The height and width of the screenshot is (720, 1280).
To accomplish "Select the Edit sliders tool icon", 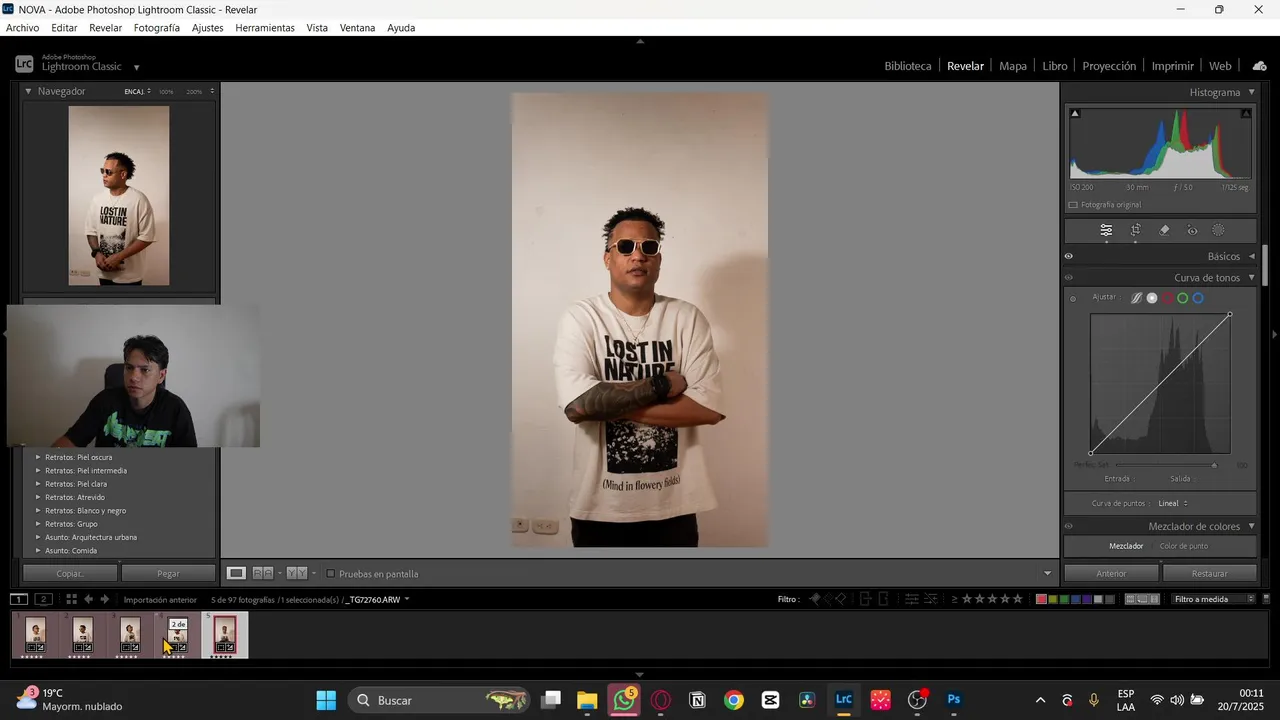I will 1106,230.
